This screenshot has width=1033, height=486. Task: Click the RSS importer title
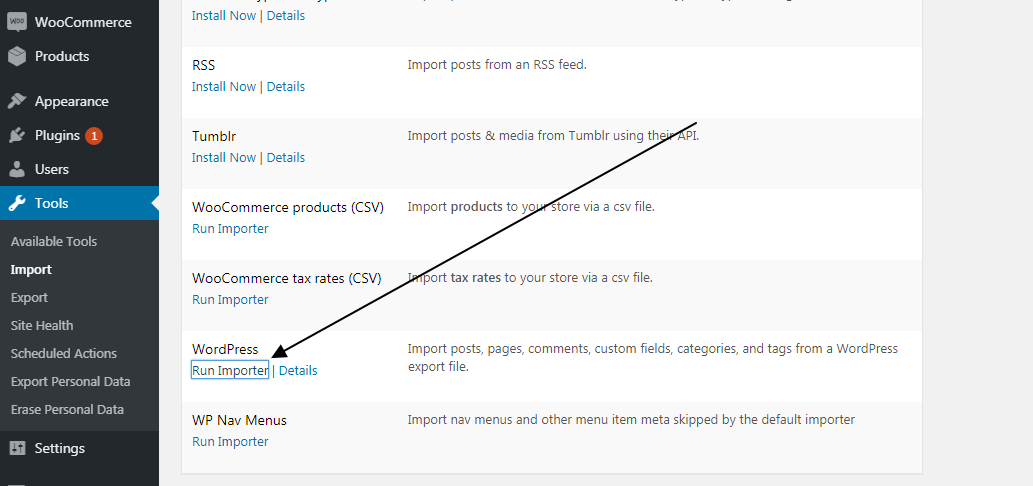(204, 66)
